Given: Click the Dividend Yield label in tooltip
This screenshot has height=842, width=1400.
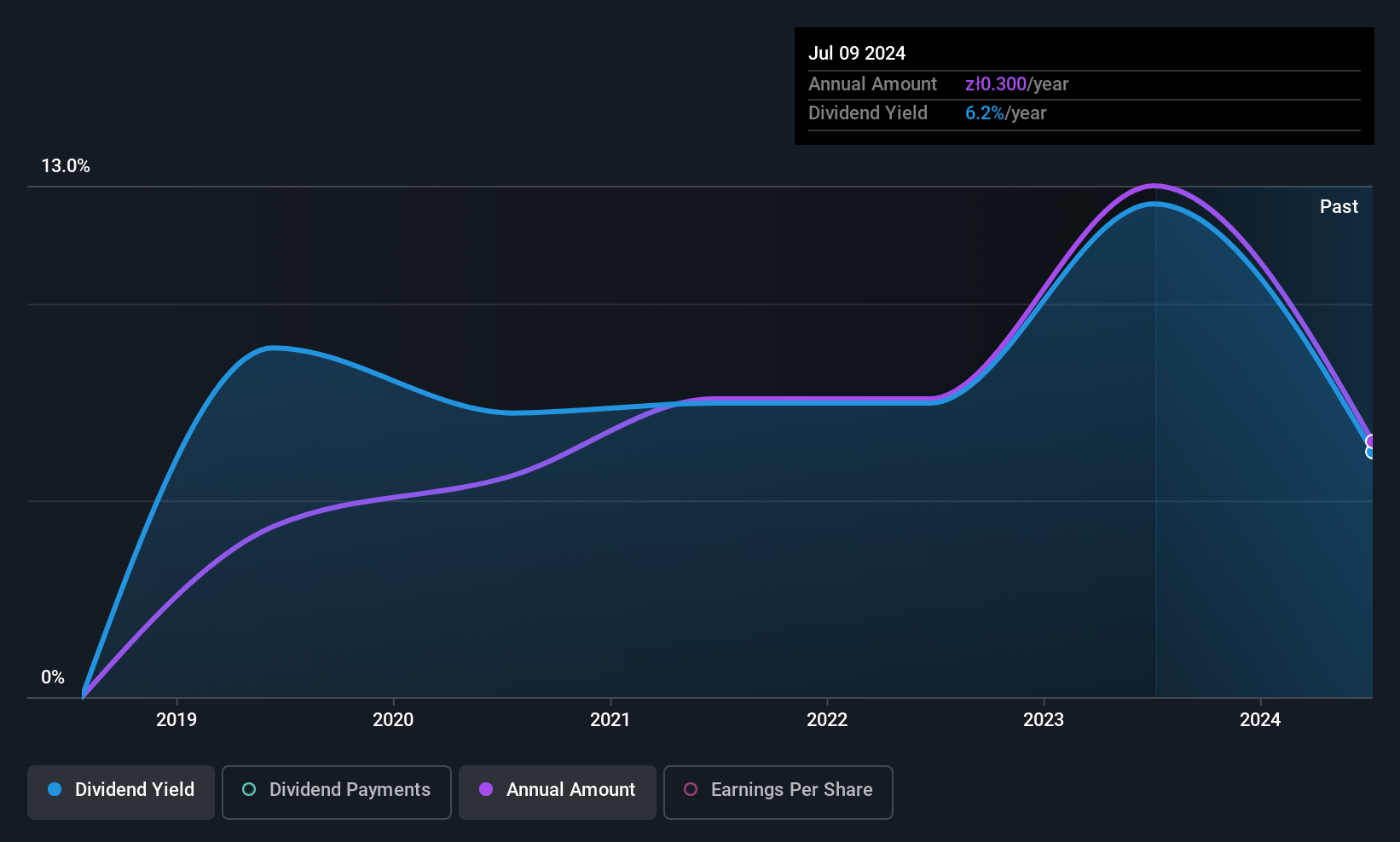Looking at the screenshot, I should (868, 113).
